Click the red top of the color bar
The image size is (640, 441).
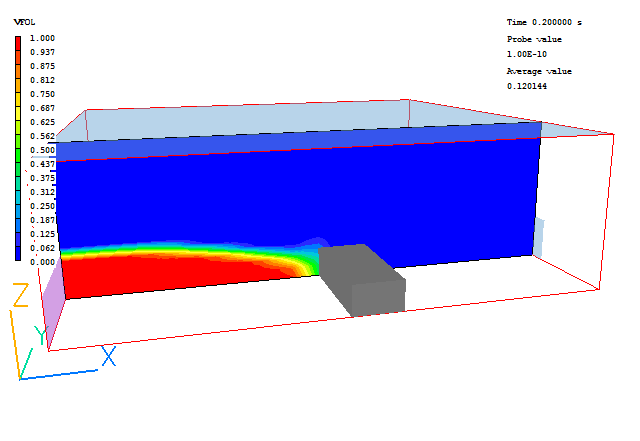click(x=19, y=42)
